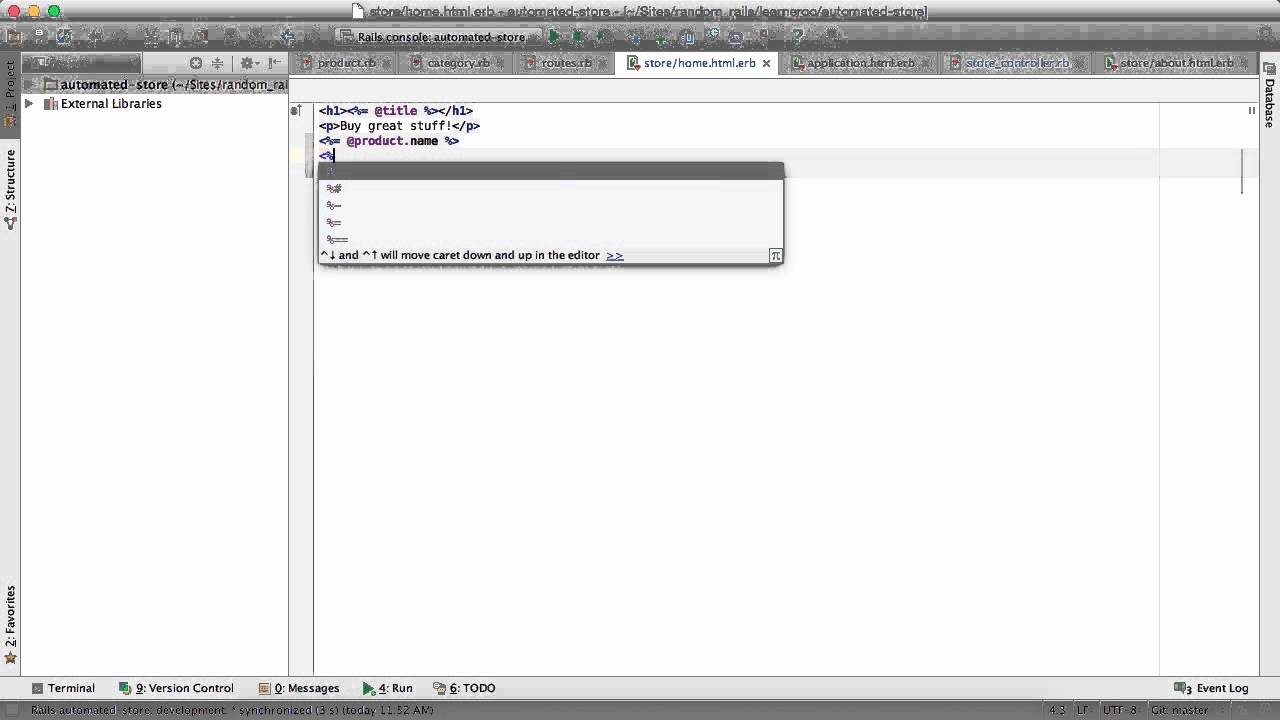Image resolution: width=1280 pixels, height=720 pixels.
Task: Select the %== completion suggestion
Action: [x=550, y=239]
